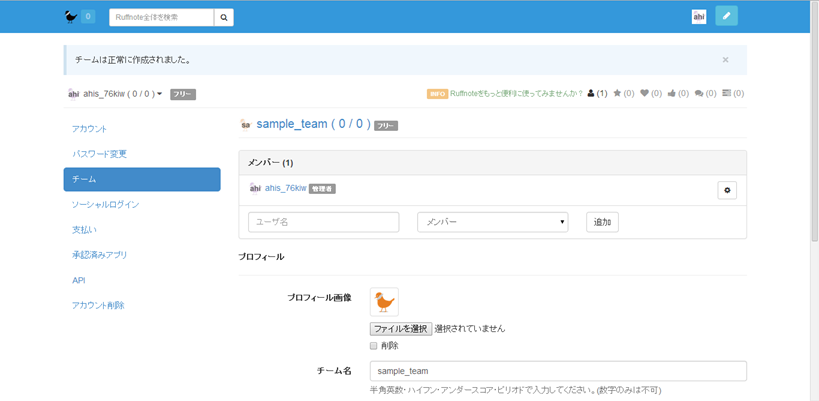Open the pencil new-note button
Screen dimensions: 819x401
click(x=727, y=16)
